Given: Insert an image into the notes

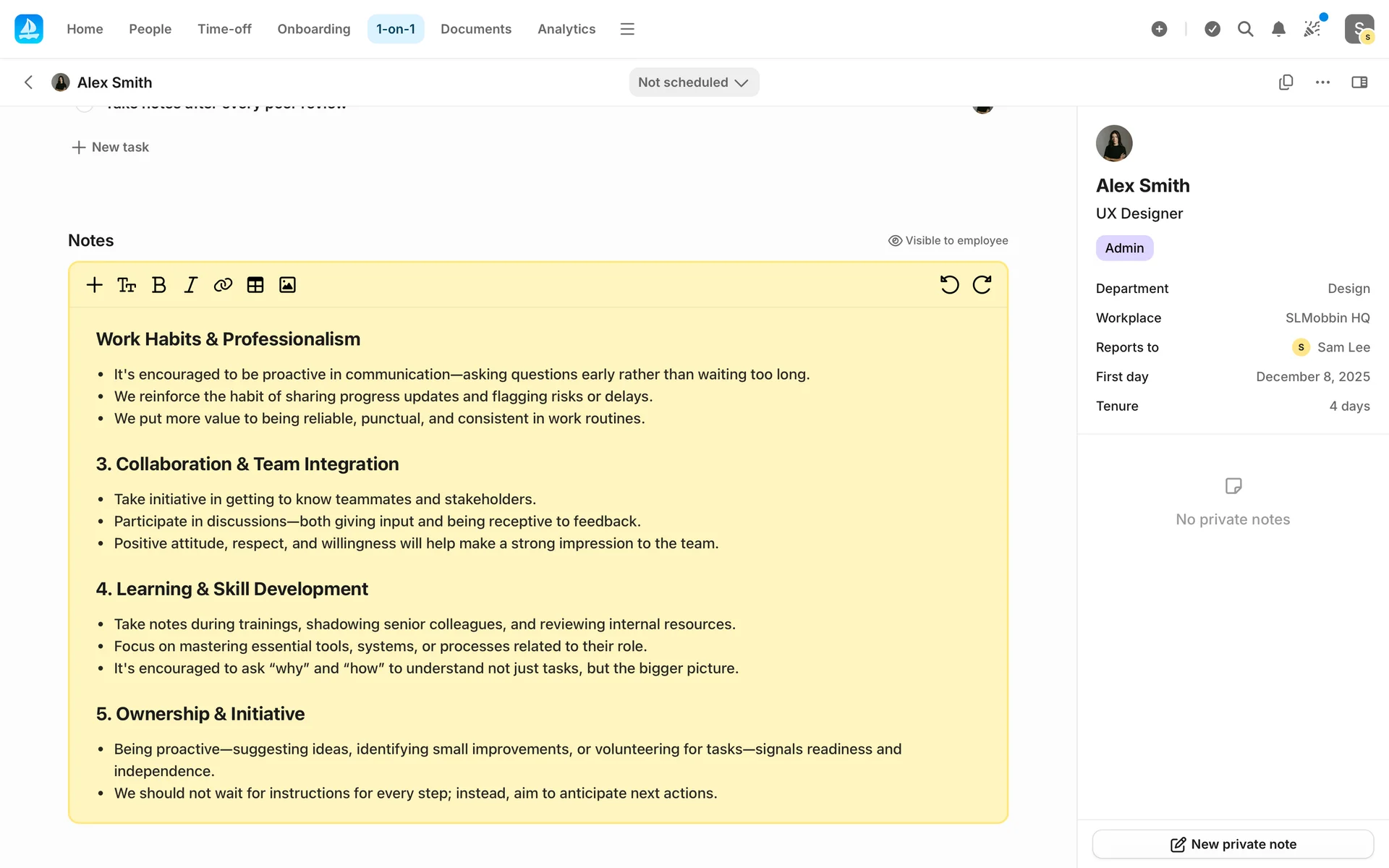Looking at the screenshot, I should [x=287, y=285].
